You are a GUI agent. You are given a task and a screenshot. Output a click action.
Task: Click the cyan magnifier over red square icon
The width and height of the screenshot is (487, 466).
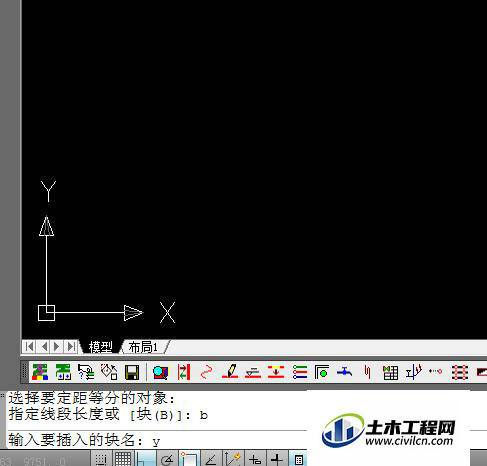(x=161, y=372)
